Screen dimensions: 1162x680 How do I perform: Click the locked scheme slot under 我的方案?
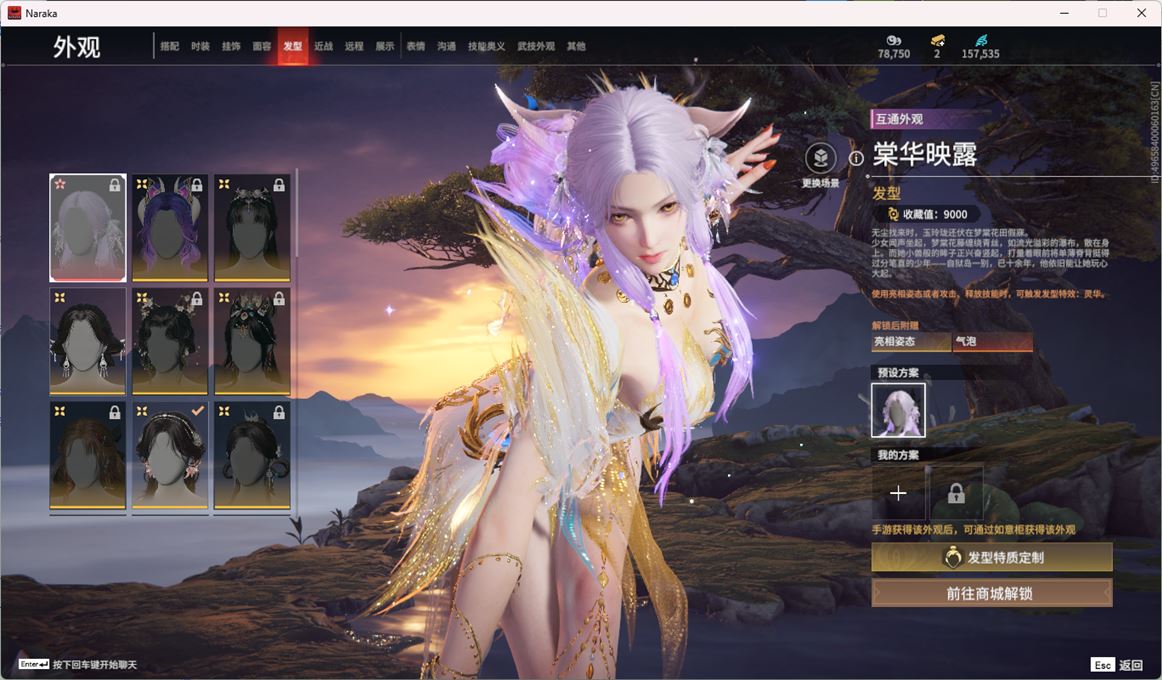pos(956,493)
